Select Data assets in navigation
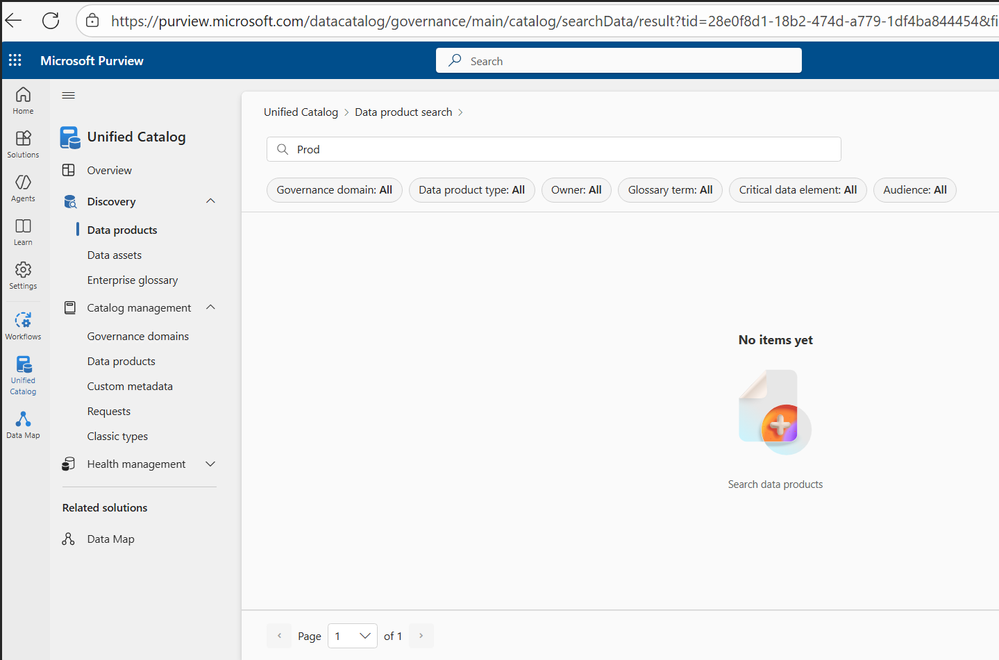This screenshot has height=660, width=999. click(114, 255)
